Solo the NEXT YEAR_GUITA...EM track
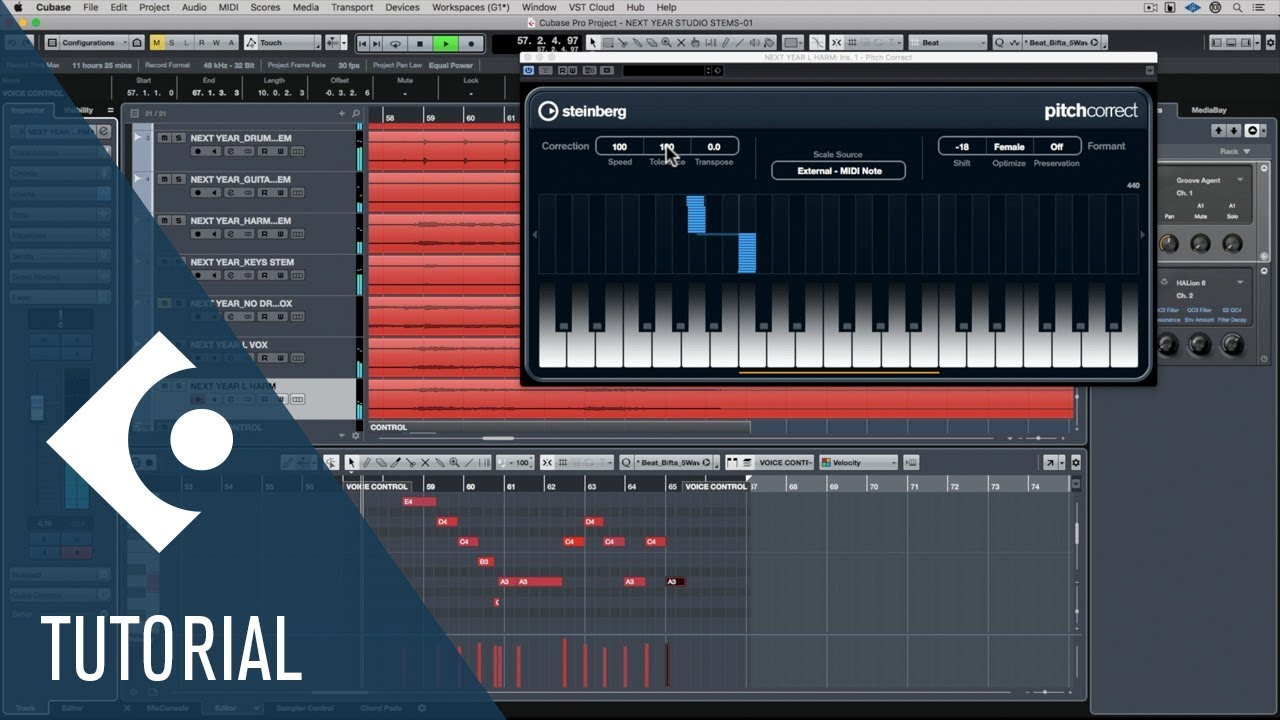 click(x=178, y=179)
